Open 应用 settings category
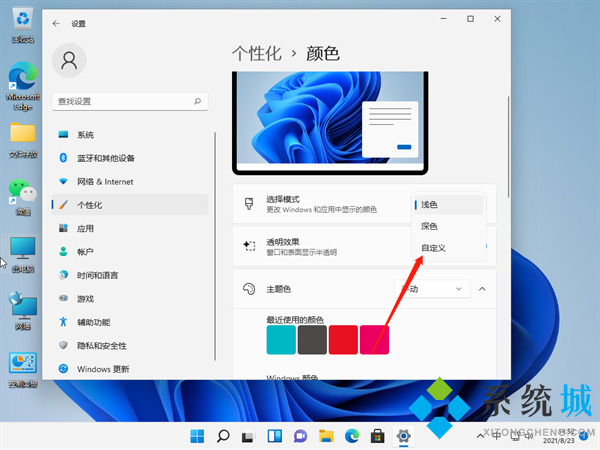The width and height of the screenshot is (600, 450). [x=130, y=228]
